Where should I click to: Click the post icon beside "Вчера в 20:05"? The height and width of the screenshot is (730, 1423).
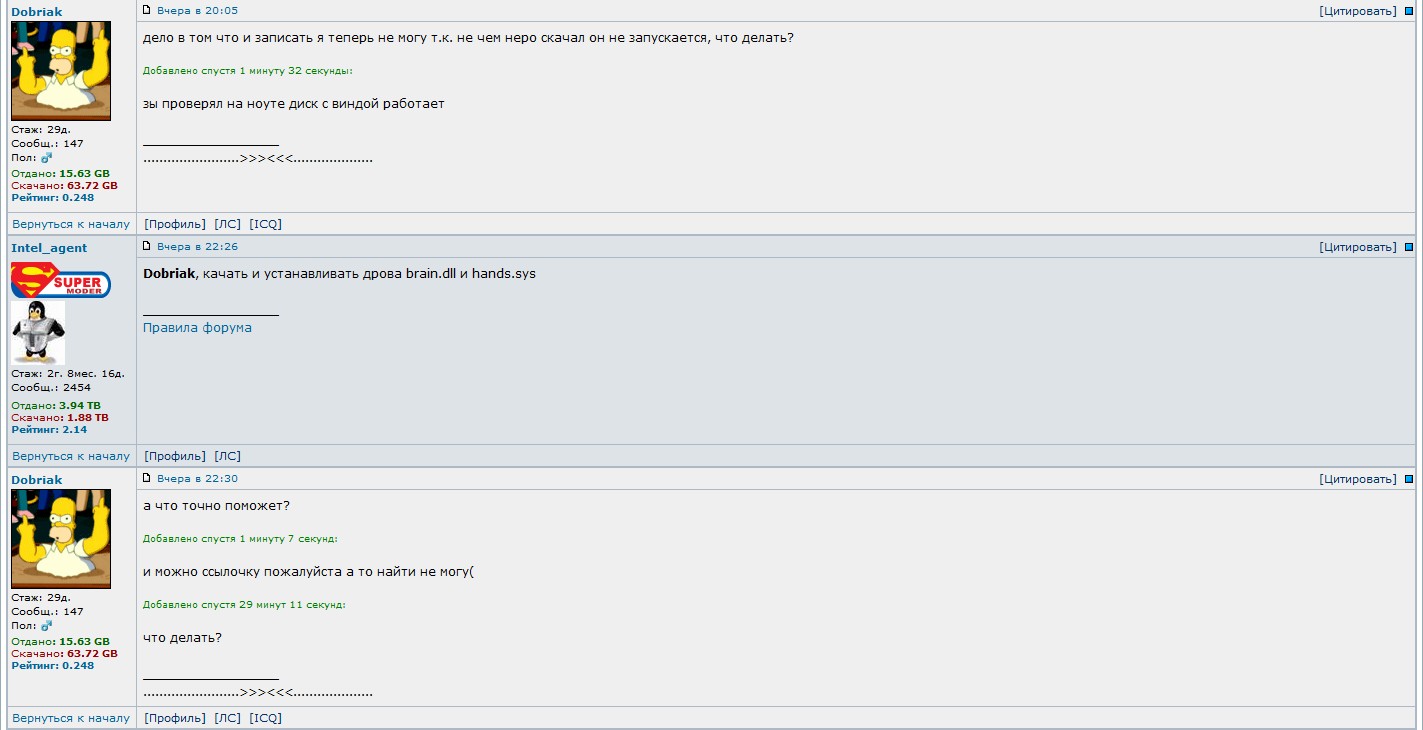(147, 10)
